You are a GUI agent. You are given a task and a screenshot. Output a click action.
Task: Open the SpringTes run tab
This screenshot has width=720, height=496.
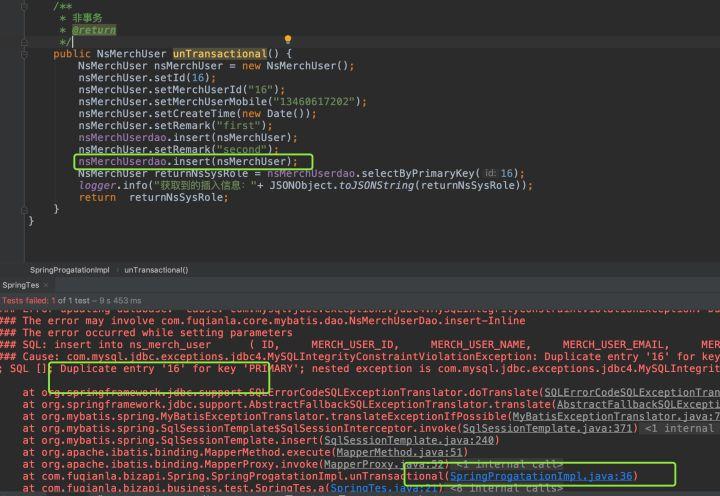(22, 285)
